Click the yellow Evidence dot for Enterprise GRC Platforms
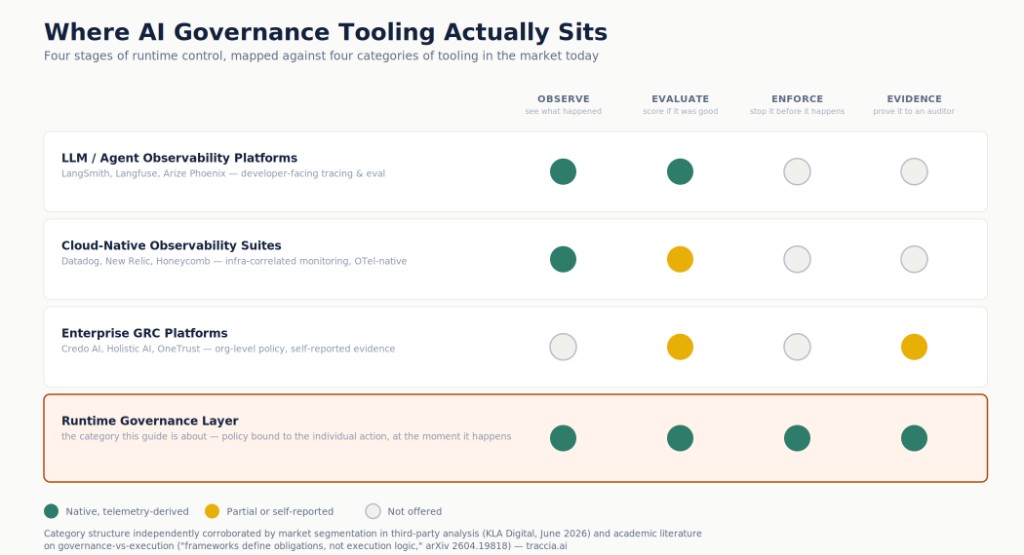 (x=914, y=347)
